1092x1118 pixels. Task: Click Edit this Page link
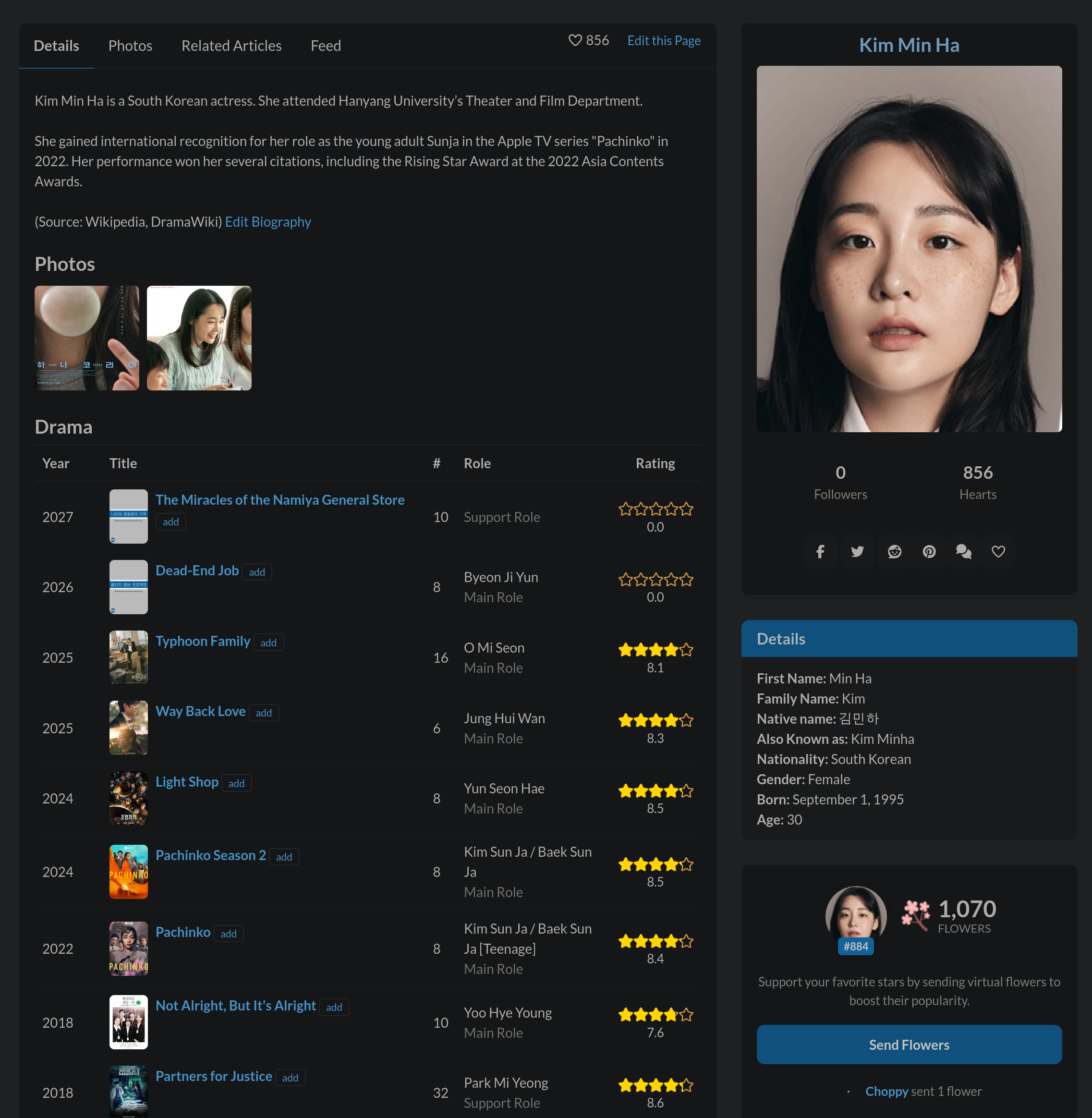(x=664, y=40)
